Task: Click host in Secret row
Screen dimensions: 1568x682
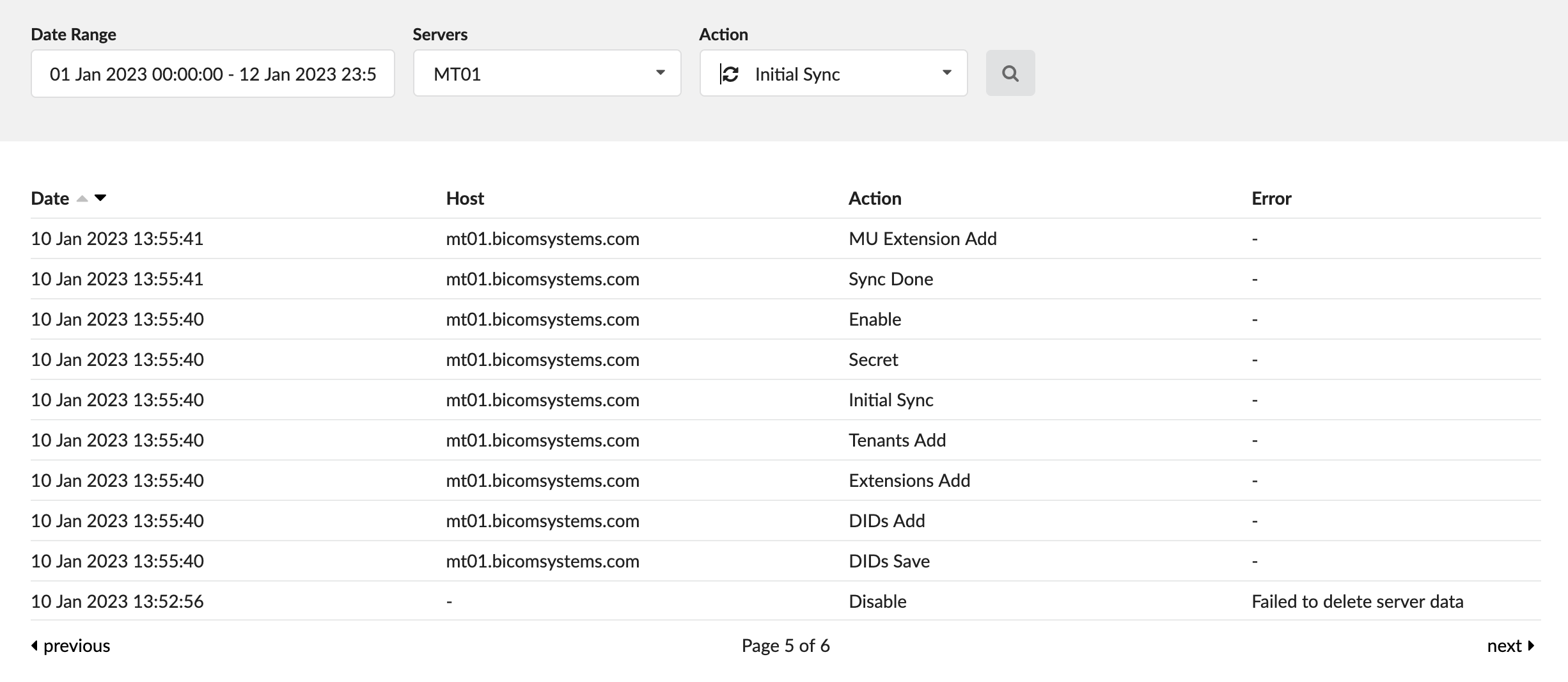Action: pos(542,360)
